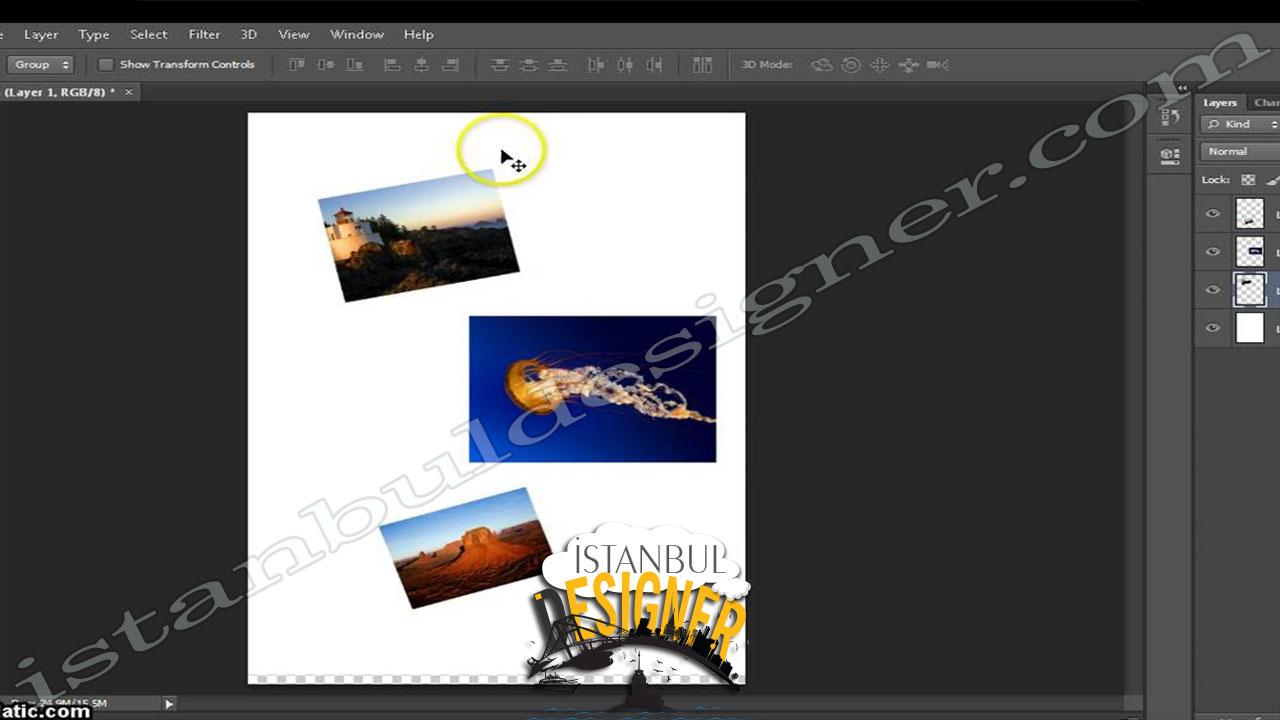Viewport: 1280px width, 720px height.
Task: Open the Kind layer filter dropdown
Action: (x=1241, y=124)
